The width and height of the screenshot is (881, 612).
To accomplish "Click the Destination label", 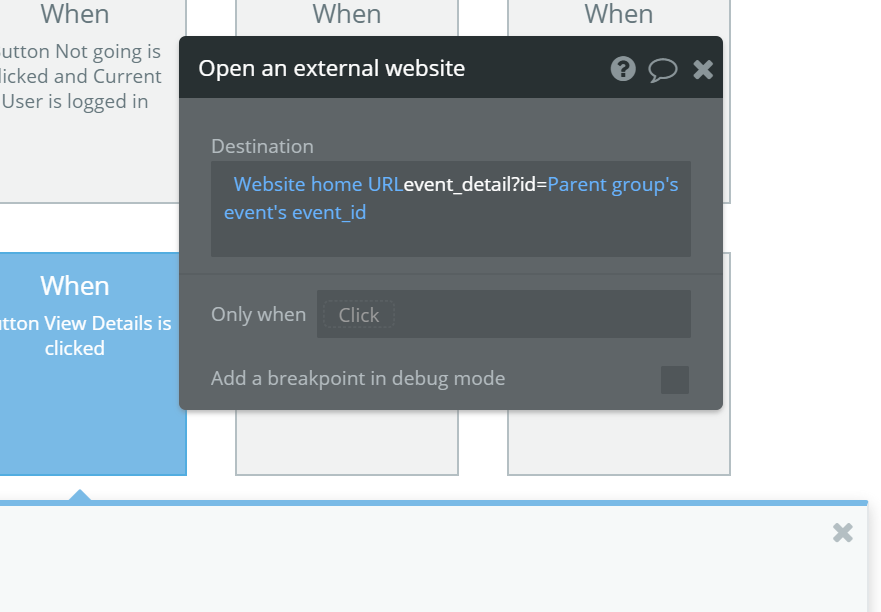I will pyautogui.click(x=262, y=147).
